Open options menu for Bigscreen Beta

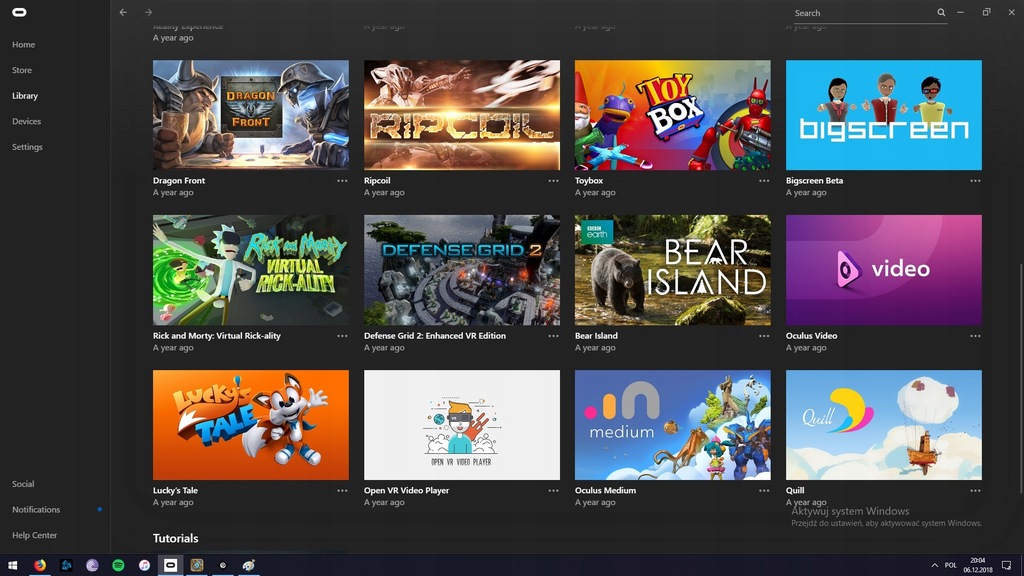pyautogui.click(x=975, y=181)
